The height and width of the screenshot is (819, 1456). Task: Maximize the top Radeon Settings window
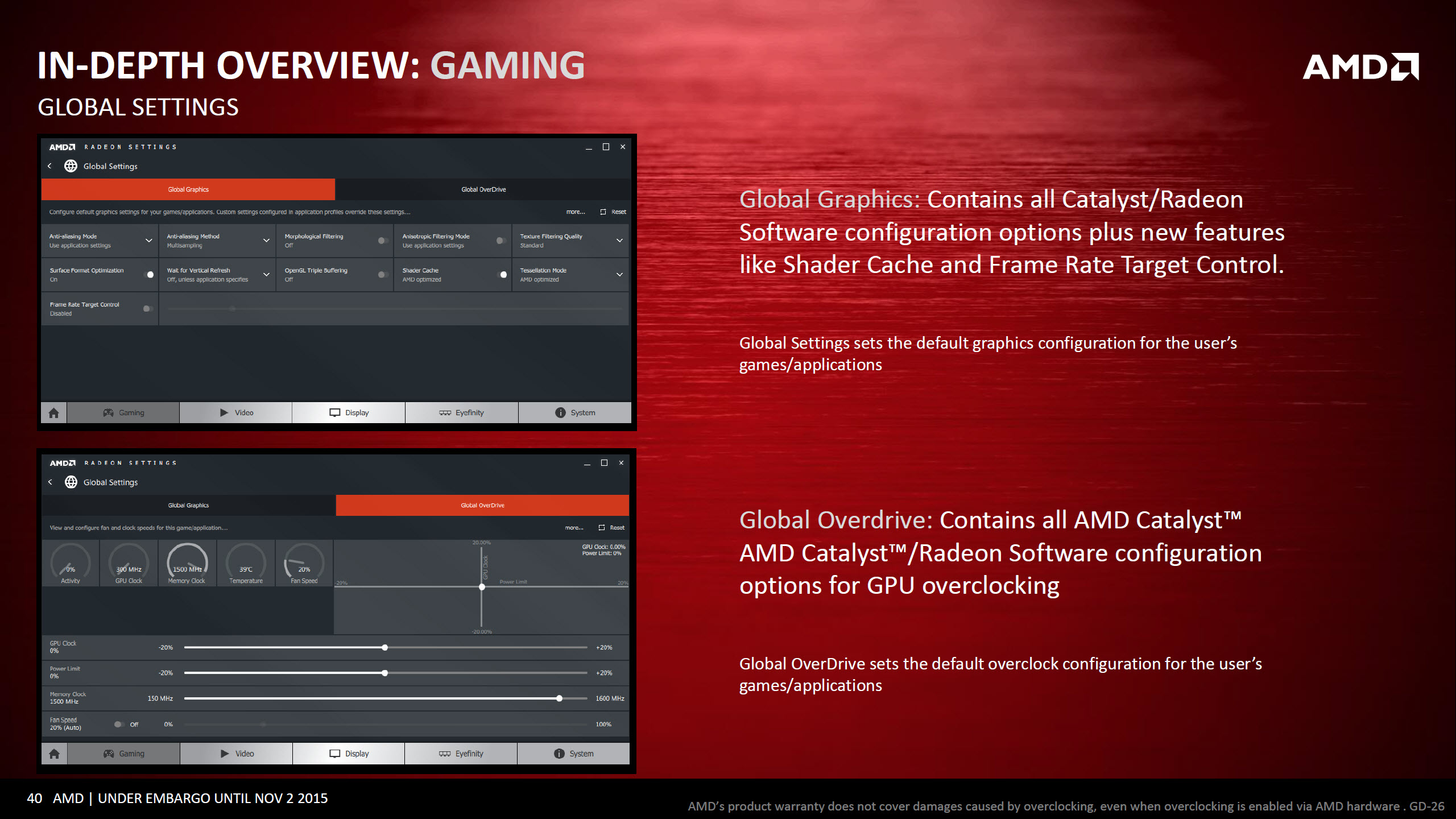pos(606,147)
